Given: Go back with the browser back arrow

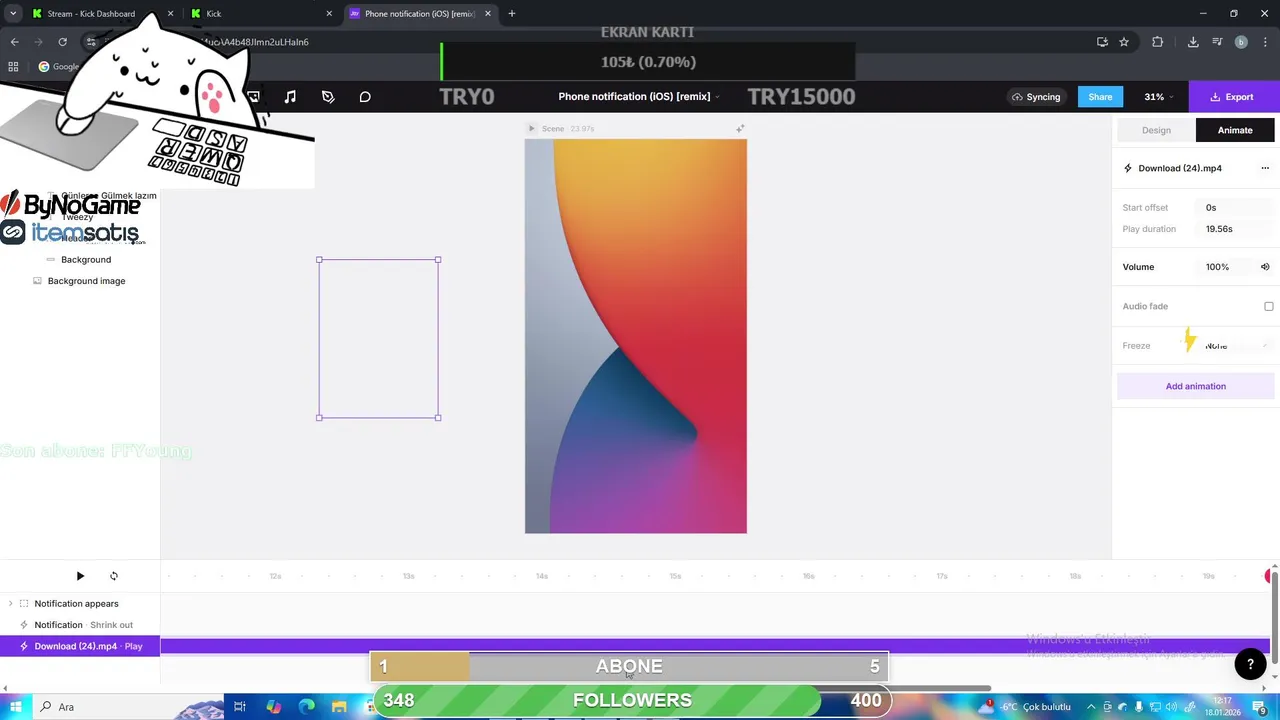Looking at the screenshot, I should pyautogui.click(x=15, y=42).
